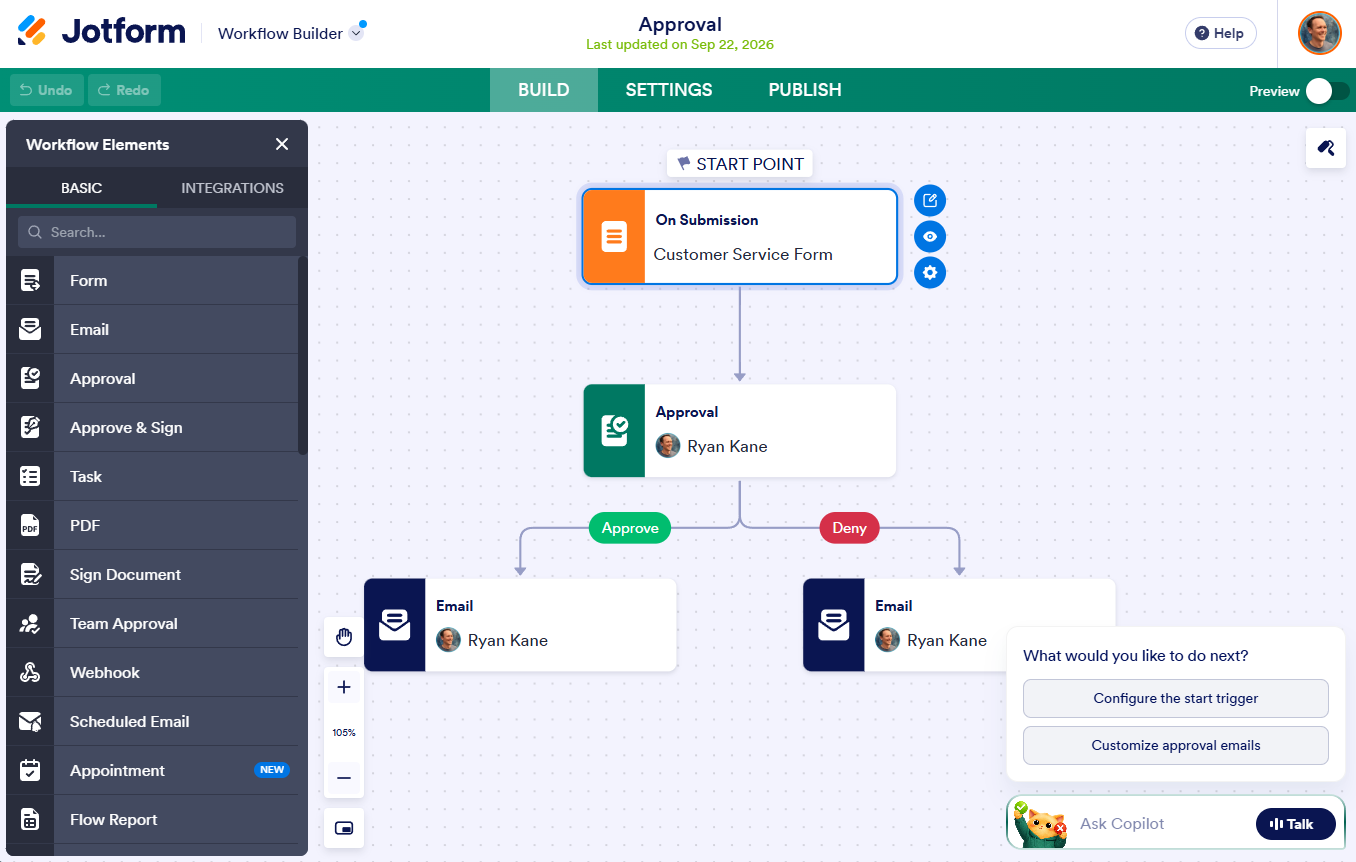This screenshot has height=862, width=1356.
Task: Click the green icon on the Approval node
Action: (614, 431)
